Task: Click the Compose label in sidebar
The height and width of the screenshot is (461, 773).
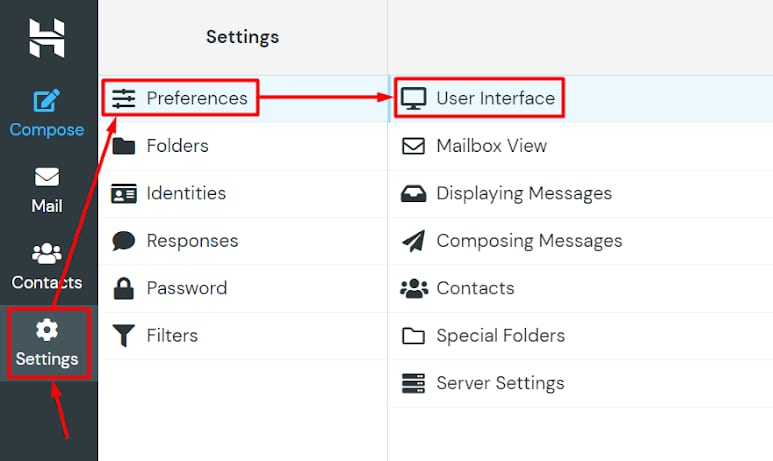Action: coord(47,130)
